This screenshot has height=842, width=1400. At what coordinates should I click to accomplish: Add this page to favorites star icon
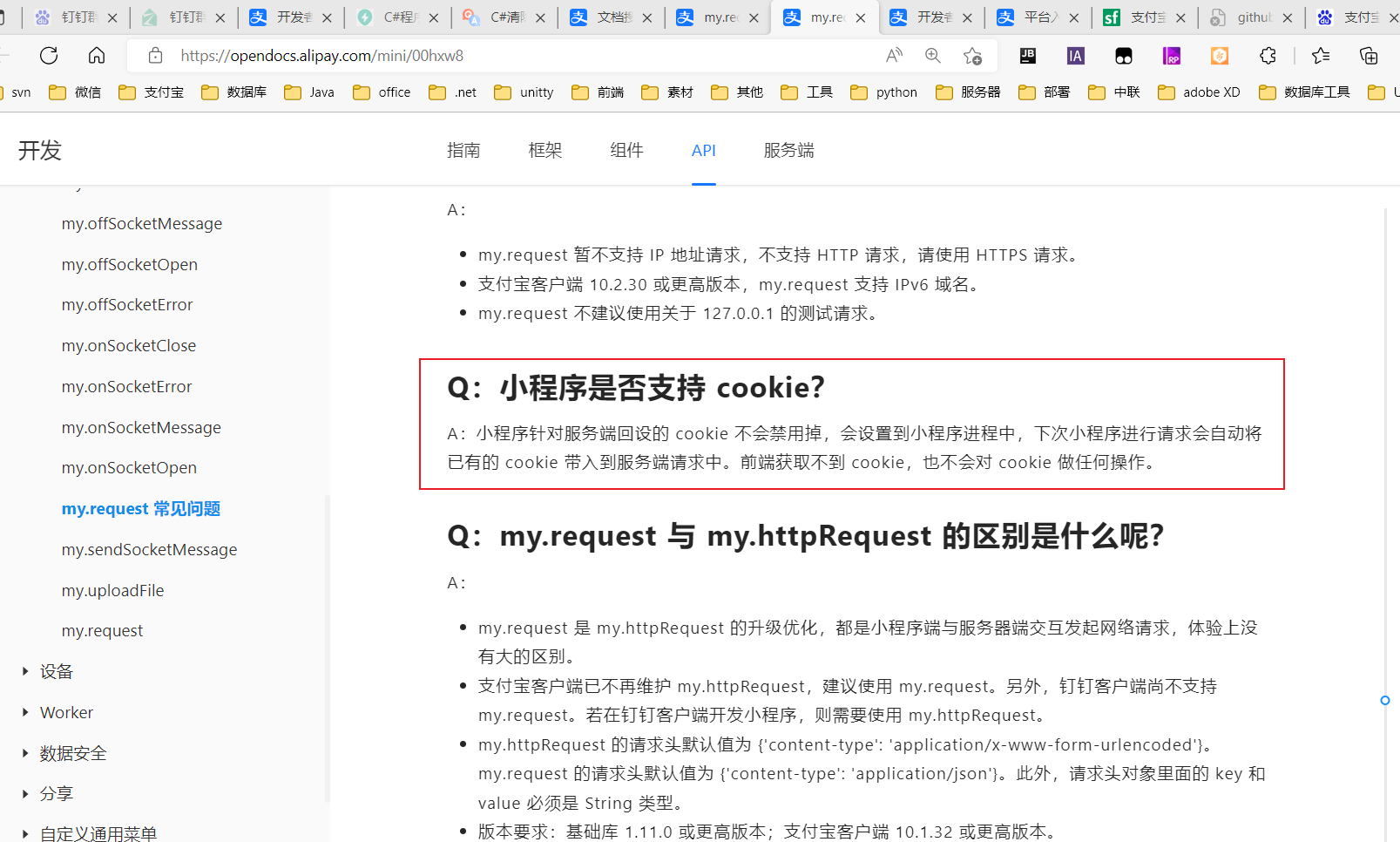(972, 56)
